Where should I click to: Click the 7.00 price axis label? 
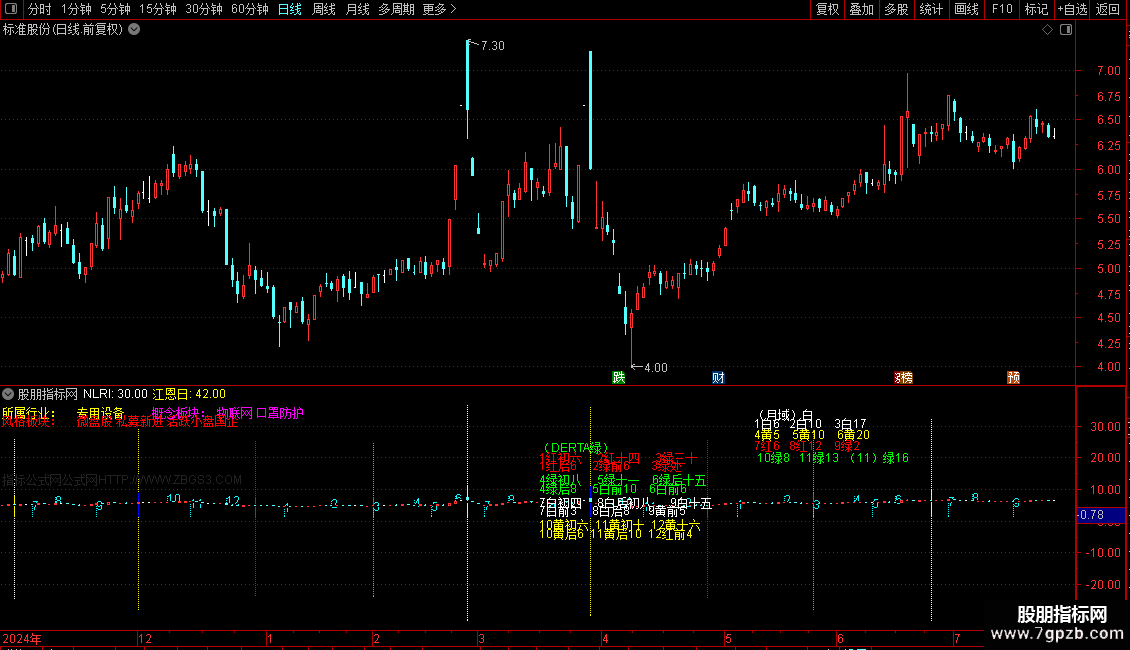coord(1108,71)
